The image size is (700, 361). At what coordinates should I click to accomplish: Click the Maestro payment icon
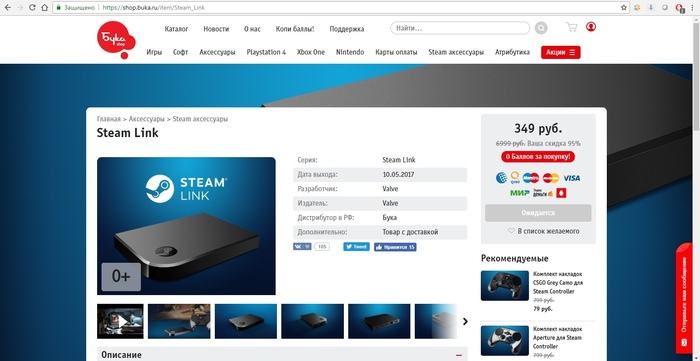point(531,178)
